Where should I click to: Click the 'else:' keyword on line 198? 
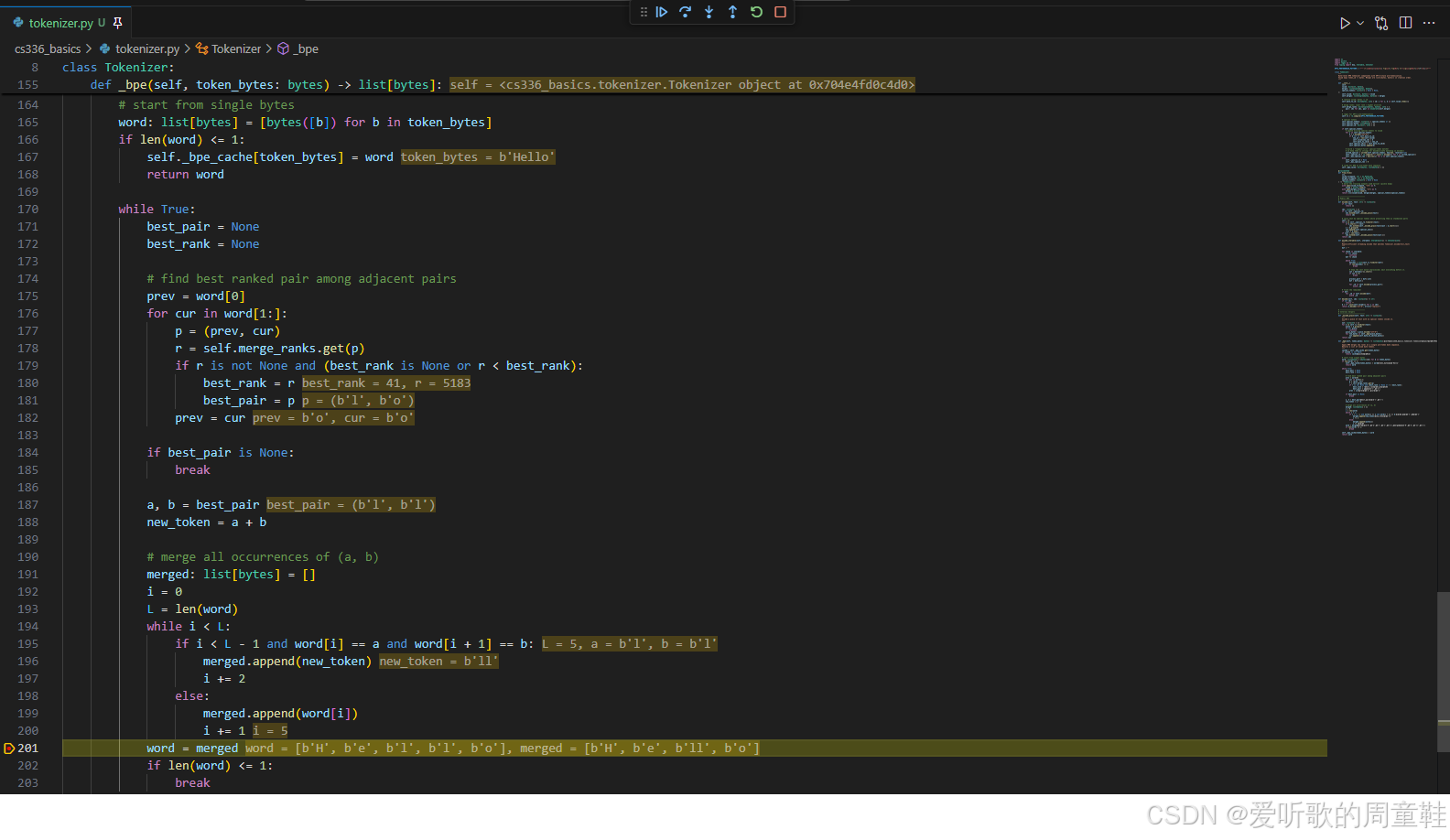[x=192, y=695]
